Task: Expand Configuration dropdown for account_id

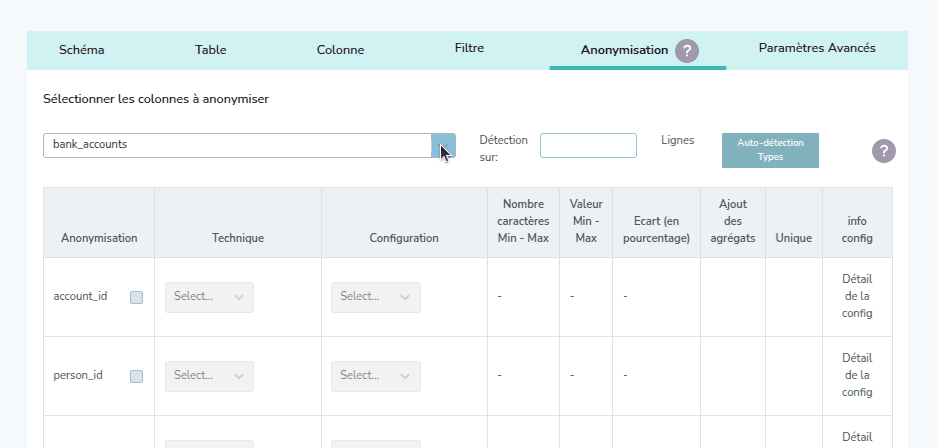Action: click(375, 297)
